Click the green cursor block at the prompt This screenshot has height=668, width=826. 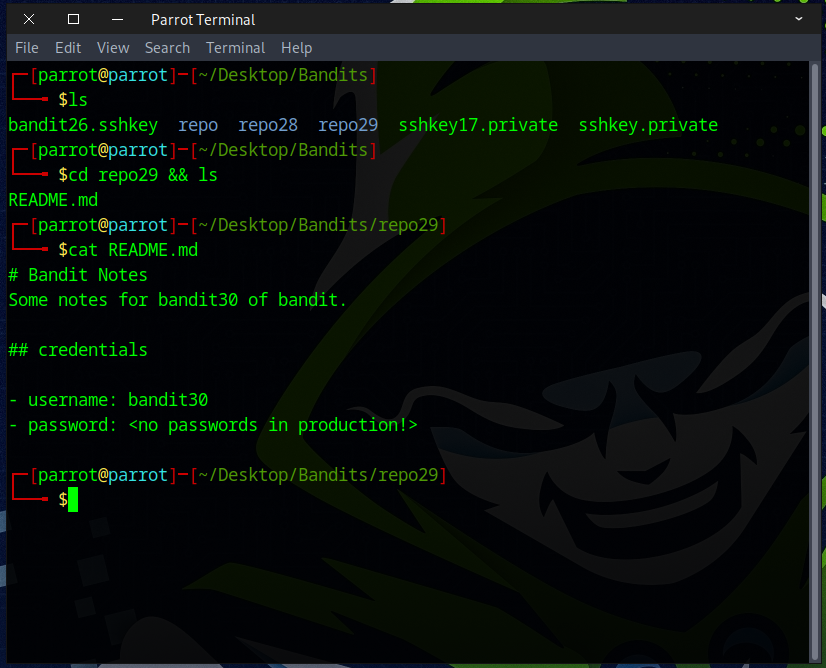(73, 499)
